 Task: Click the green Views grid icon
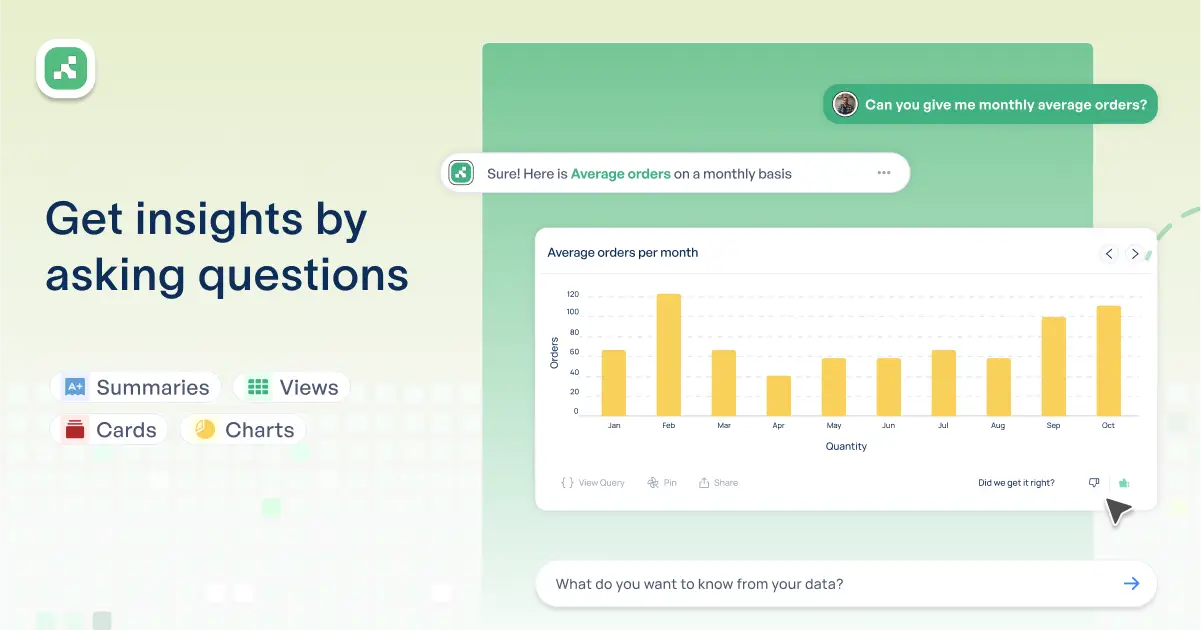pos(258,387)
